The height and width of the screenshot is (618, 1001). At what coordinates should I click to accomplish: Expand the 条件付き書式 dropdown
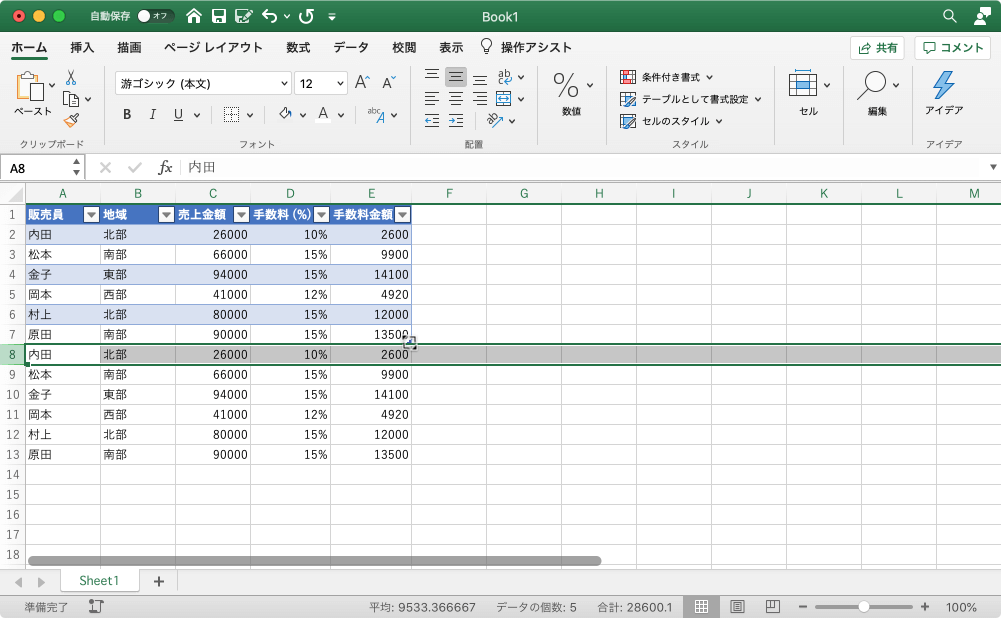[666, 77]
